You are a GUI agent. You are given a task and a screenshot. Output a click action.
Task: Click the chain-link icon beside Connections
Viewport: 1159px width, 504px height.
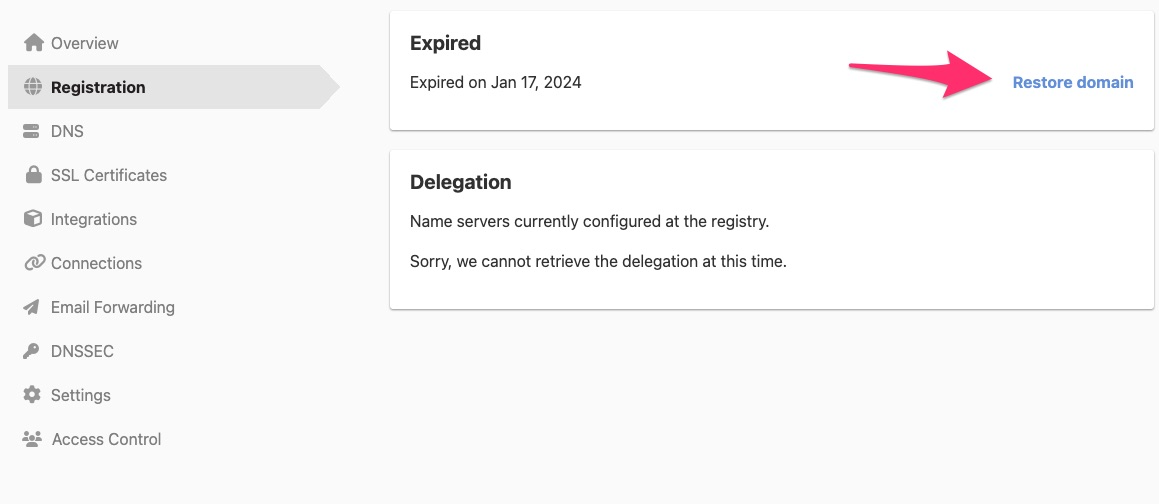click(x=34, y=263)
